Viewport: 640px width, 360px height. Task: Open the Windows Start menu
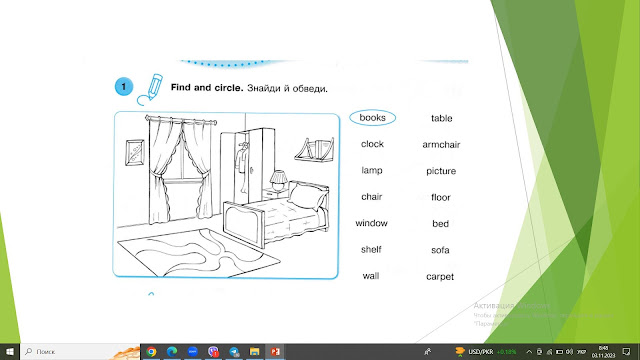[10, 351]
